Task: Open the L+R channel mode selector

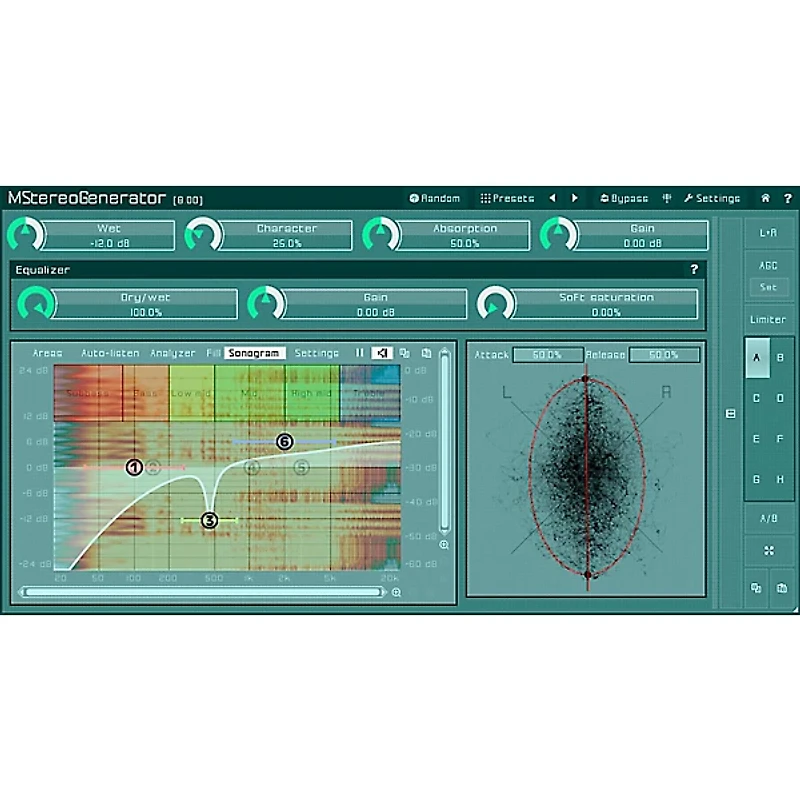Action: point(768,232)
